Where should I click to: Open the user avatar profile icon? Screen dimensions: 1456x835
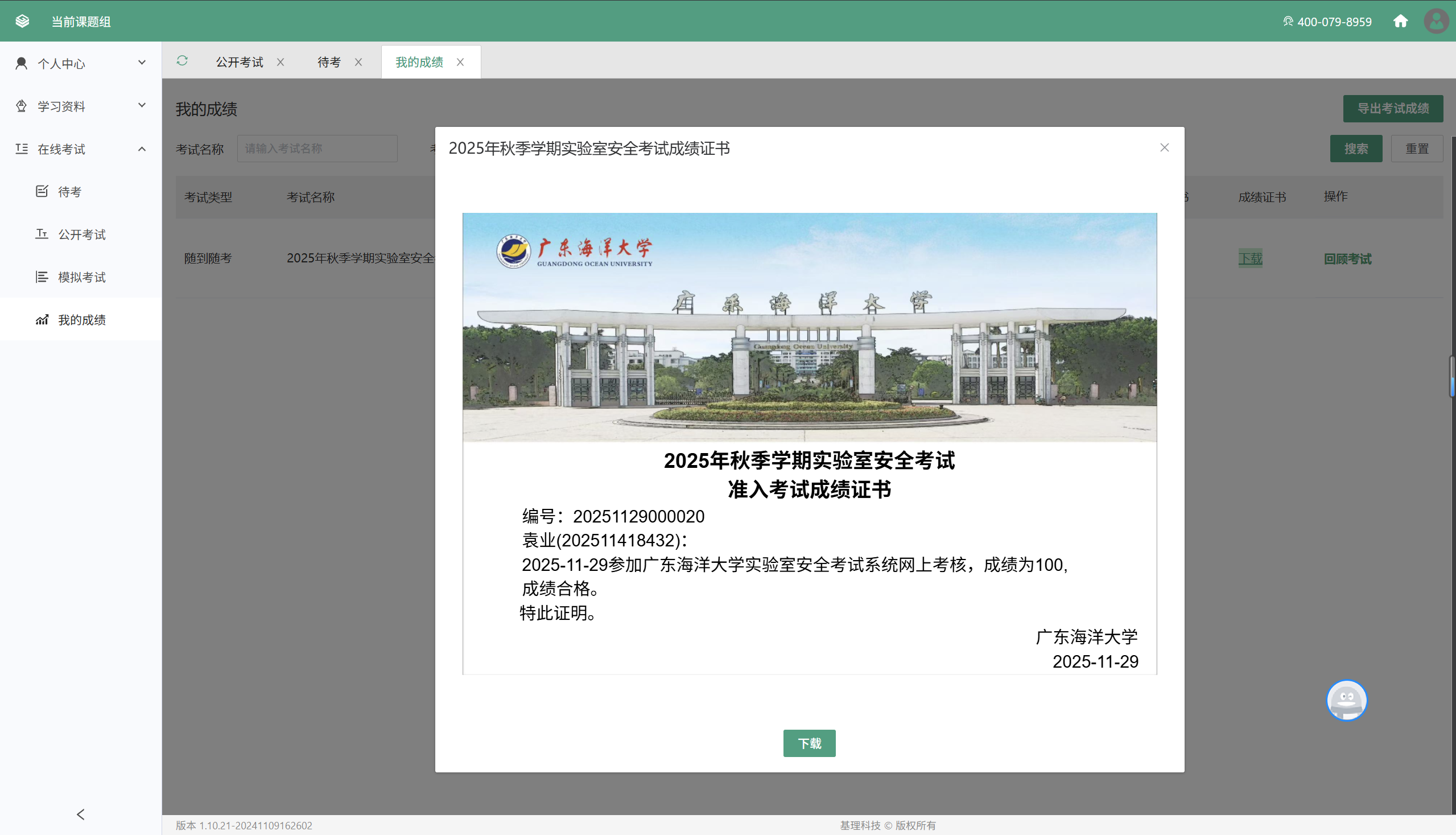click(1437, 21)
